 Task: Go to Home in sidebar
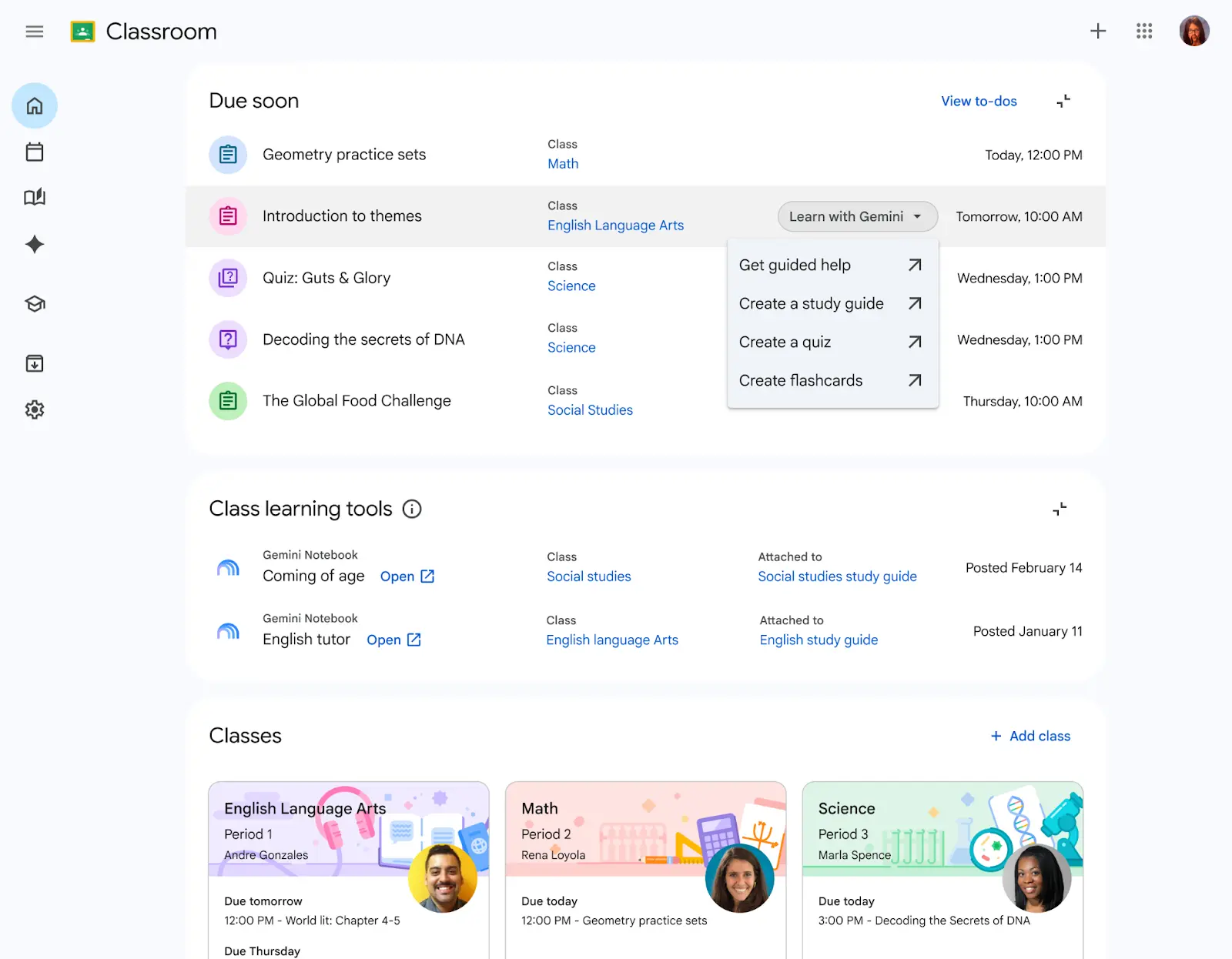click(x=35, y=105)
